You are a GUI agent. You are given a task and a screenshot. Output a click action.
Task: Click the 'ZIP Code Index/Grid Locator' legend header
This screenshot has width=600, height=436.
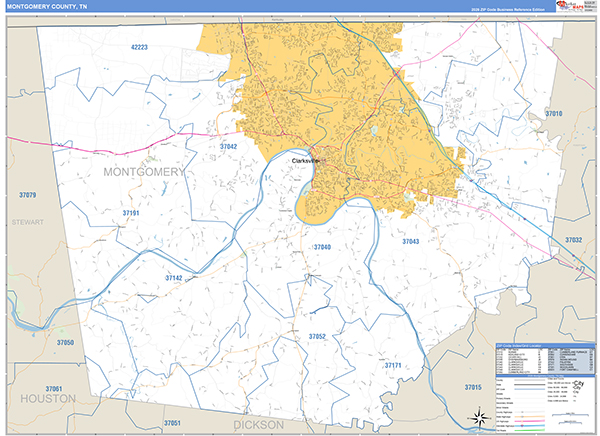tap(546, 346)
